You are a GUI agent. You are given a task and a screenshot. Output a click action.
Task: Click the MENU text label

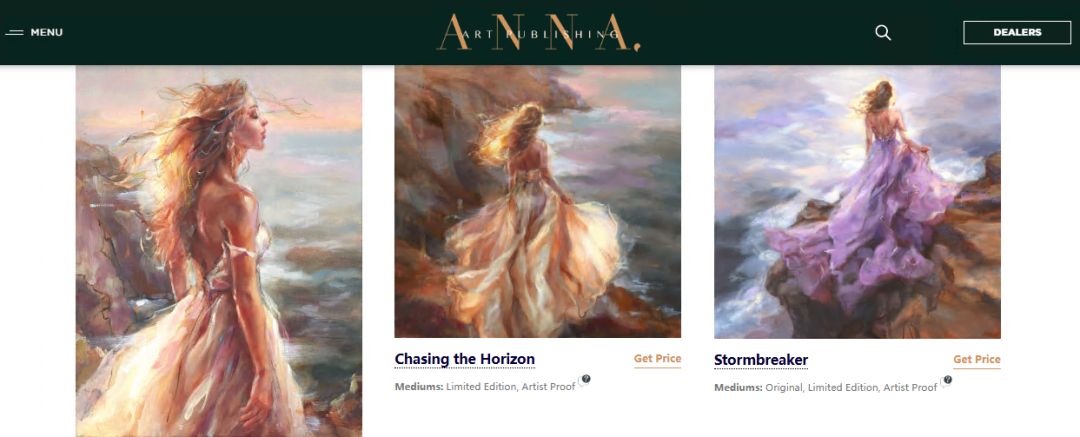click(47, 32)
